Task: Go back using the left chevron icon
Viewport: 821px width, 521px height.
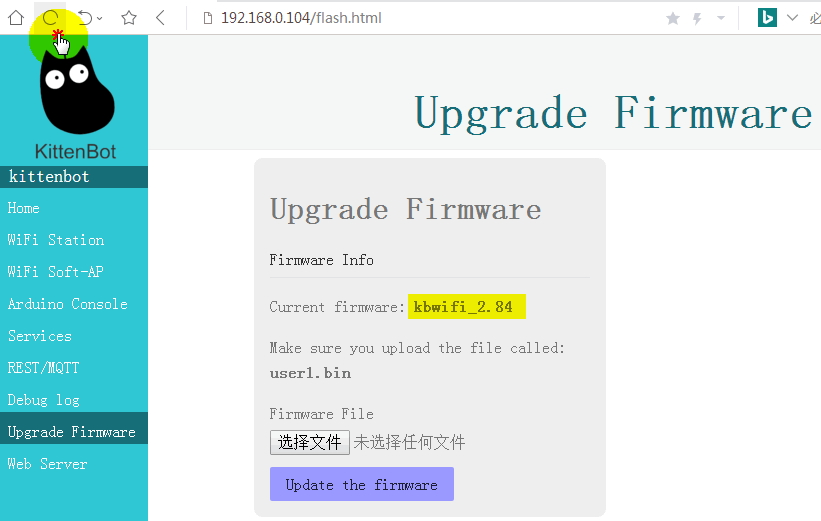Action: [161, 18]
